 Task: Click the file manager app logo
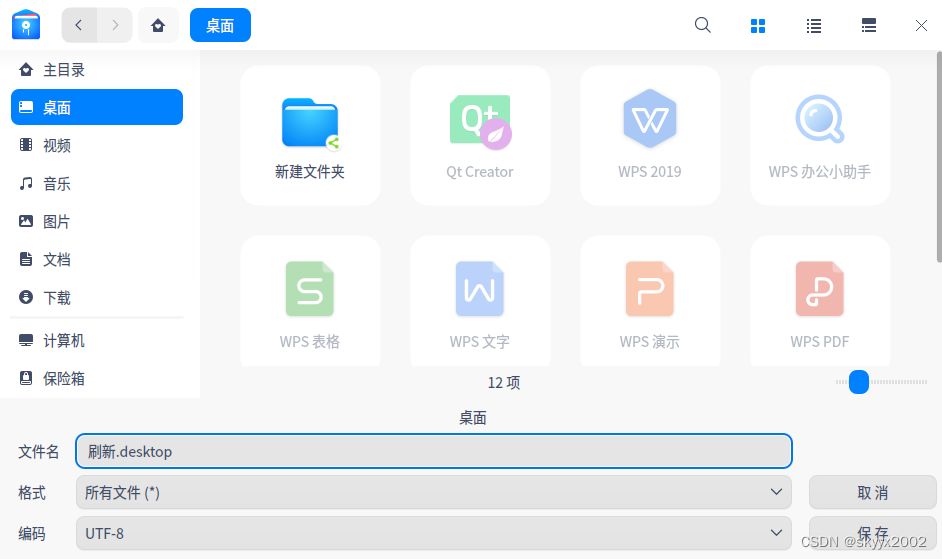26,25
